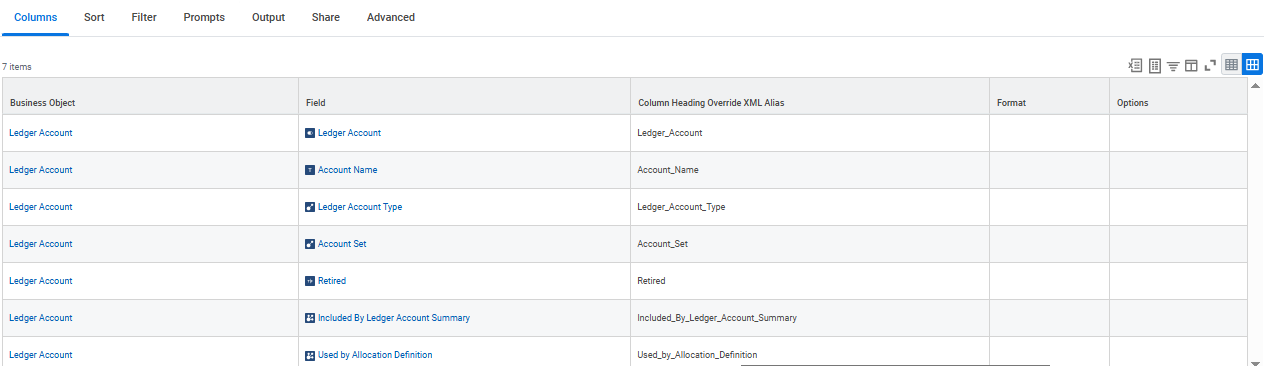Screen dimensions: 1264x366
Task: Switch to compact grid density view
Action: click(1232, 64)
